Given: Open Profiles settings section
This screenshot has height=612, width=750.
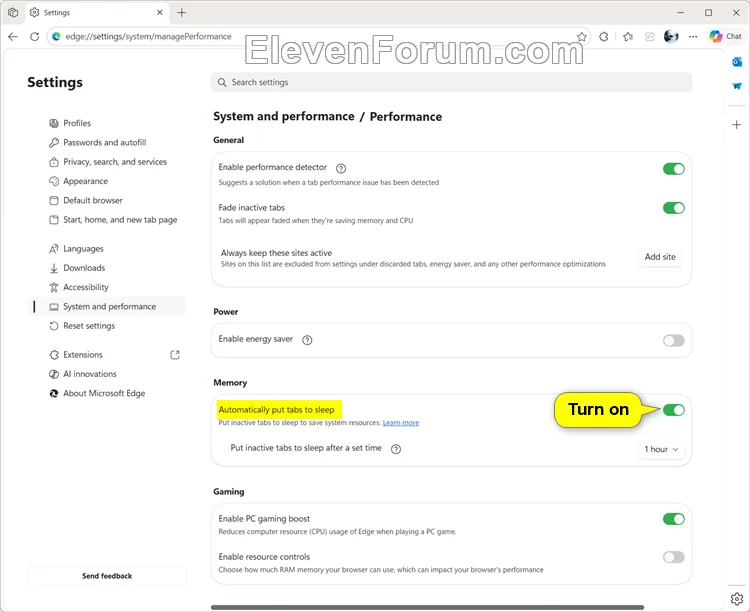Looking at the screenshot, I should tap(108, 123).
